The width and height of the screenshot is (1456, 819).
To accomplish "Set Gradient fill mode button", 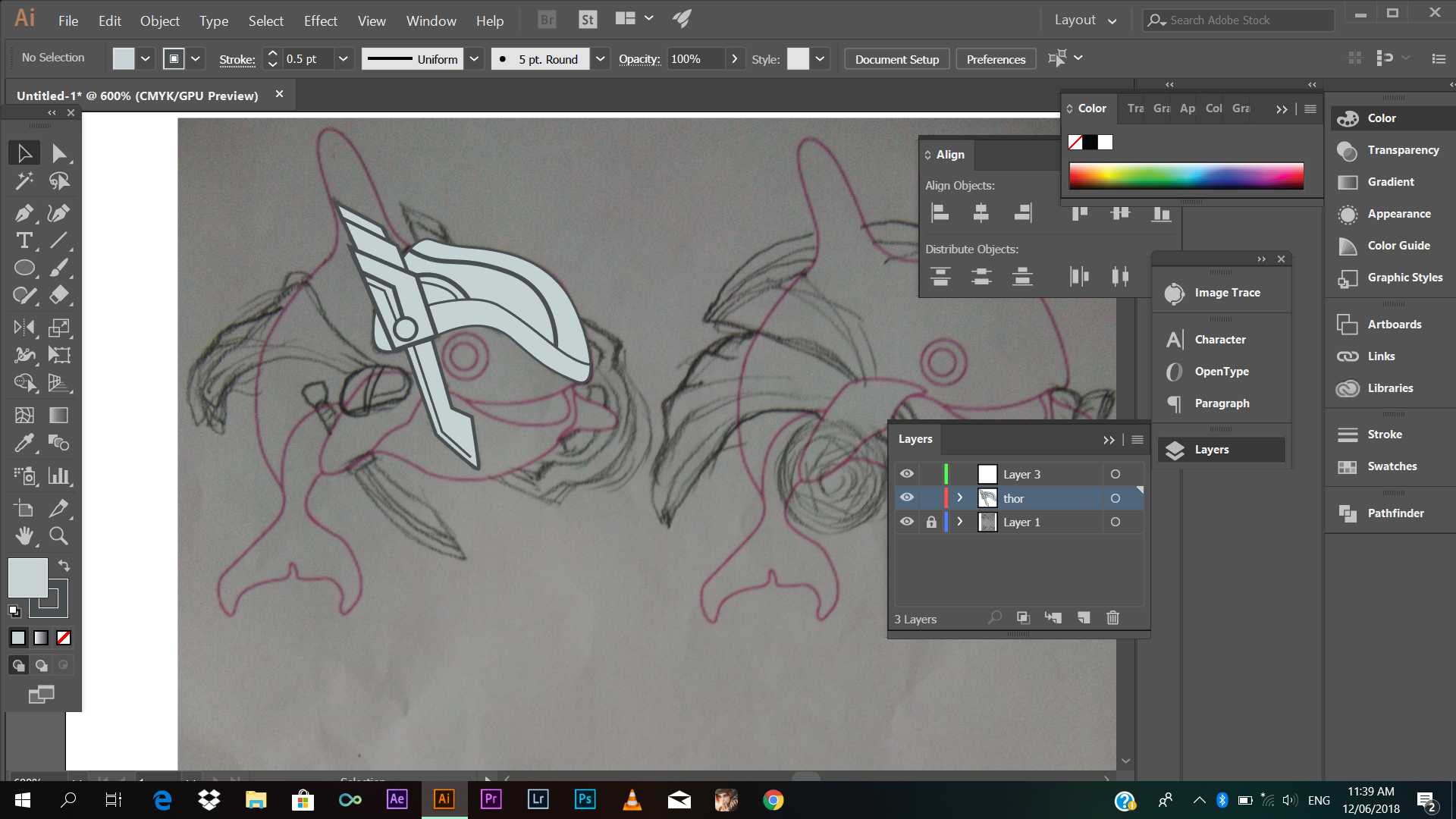I will tap(41, 638).
